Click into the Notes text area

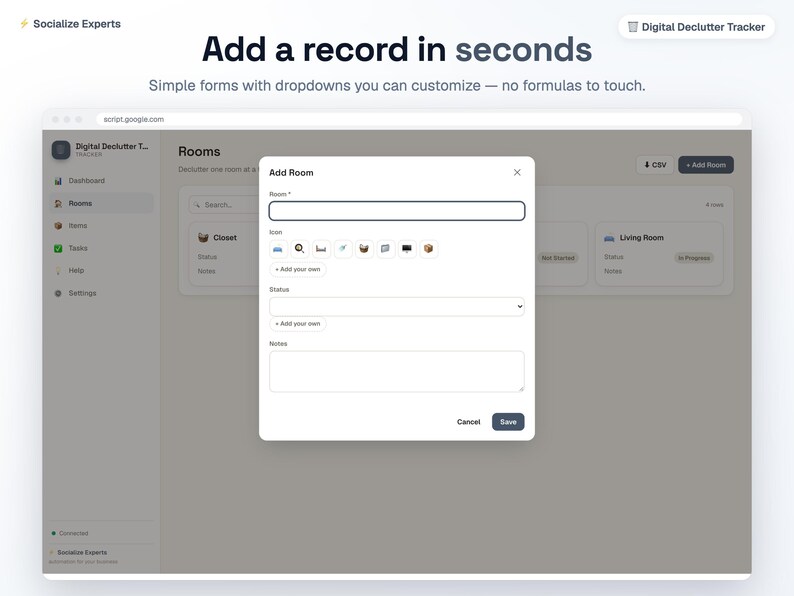(x=396, y=371)
